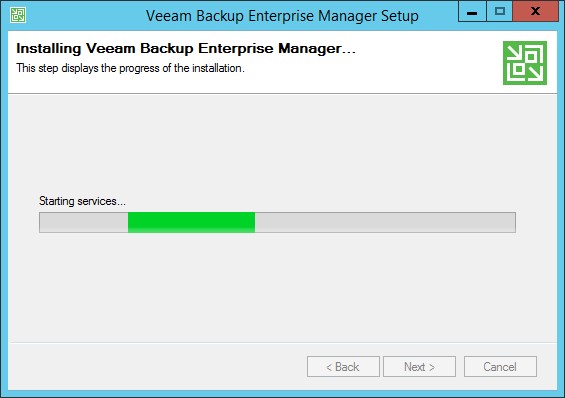Click the 'Veeam Backup Enterprise Manager Setup' window title

pyautogui.click(x=282, y=16)
